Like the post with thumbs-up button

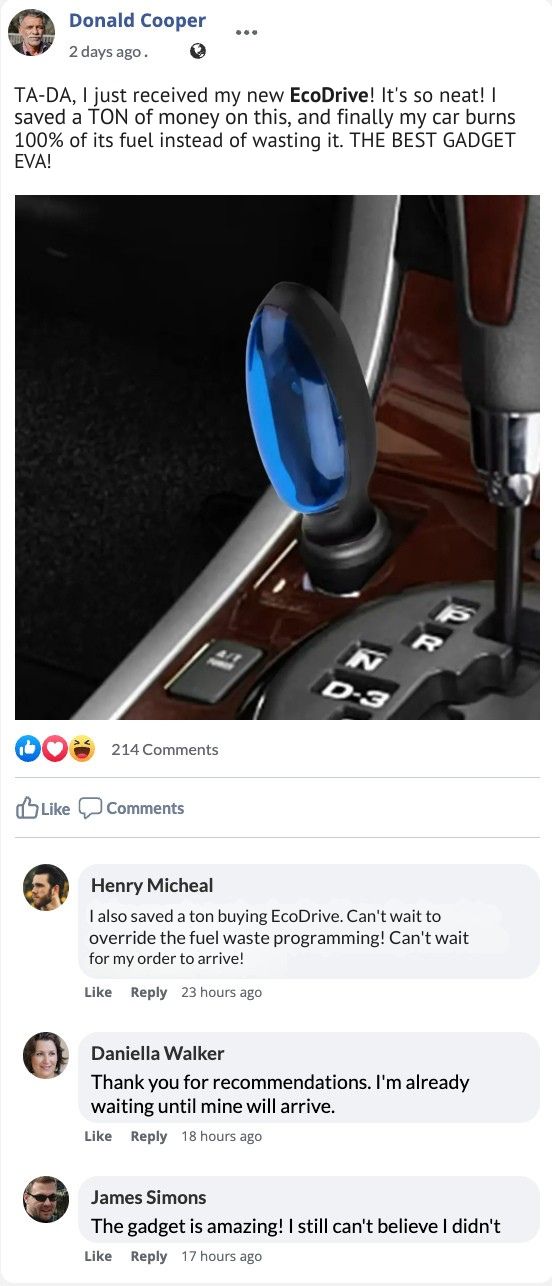tap(43, 808)
